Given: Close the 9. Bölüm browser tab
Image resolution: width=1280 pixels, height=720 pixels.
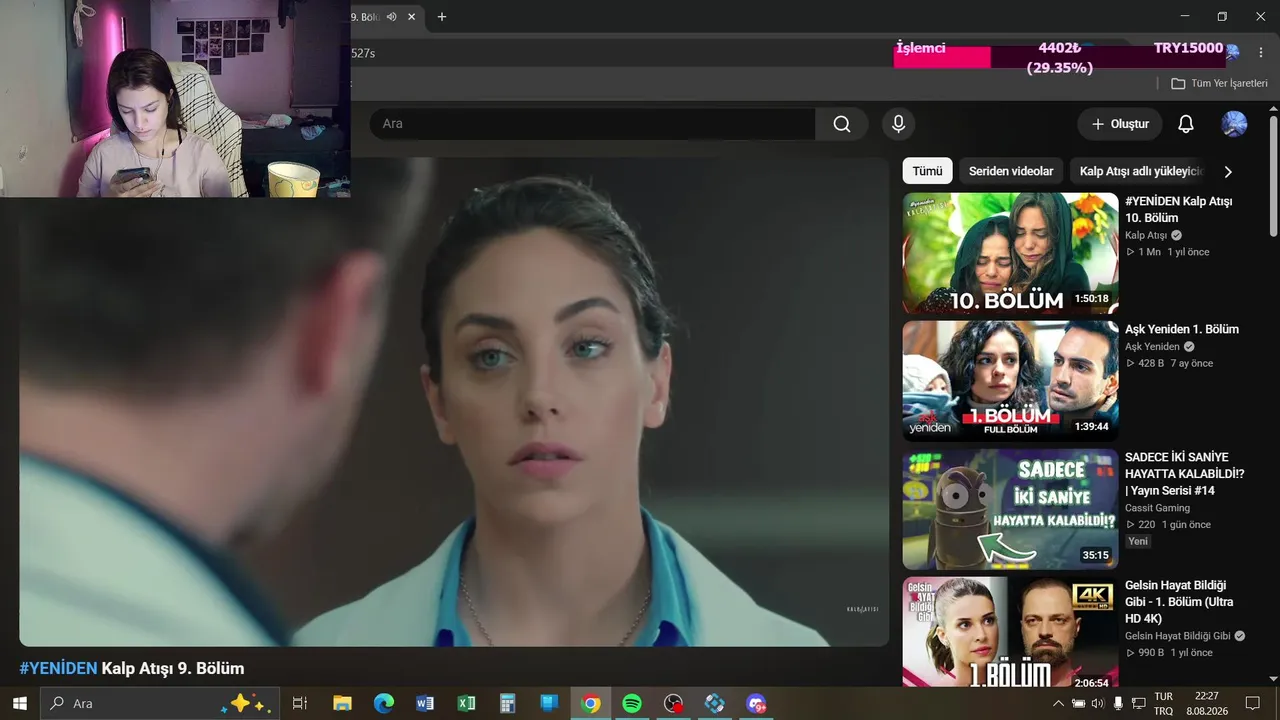Looking at the screenshot, I should click(x=411, y=16).
